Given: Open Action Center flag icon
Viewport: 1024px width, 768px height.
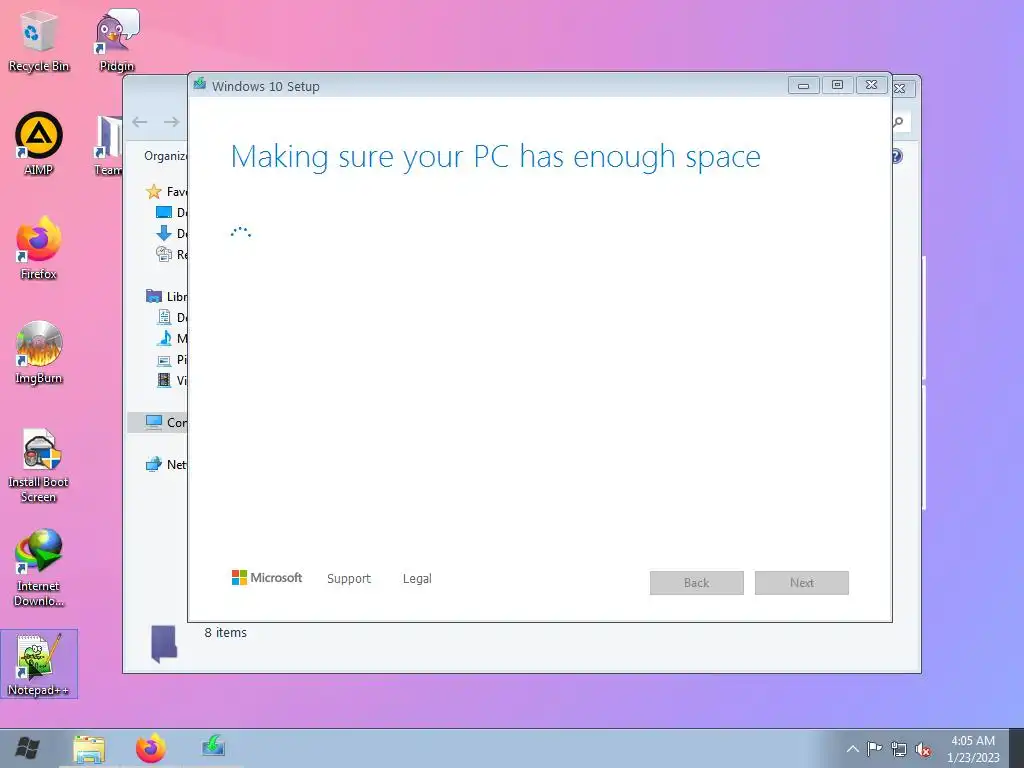Looking at the screenshot, I should 874,749.
